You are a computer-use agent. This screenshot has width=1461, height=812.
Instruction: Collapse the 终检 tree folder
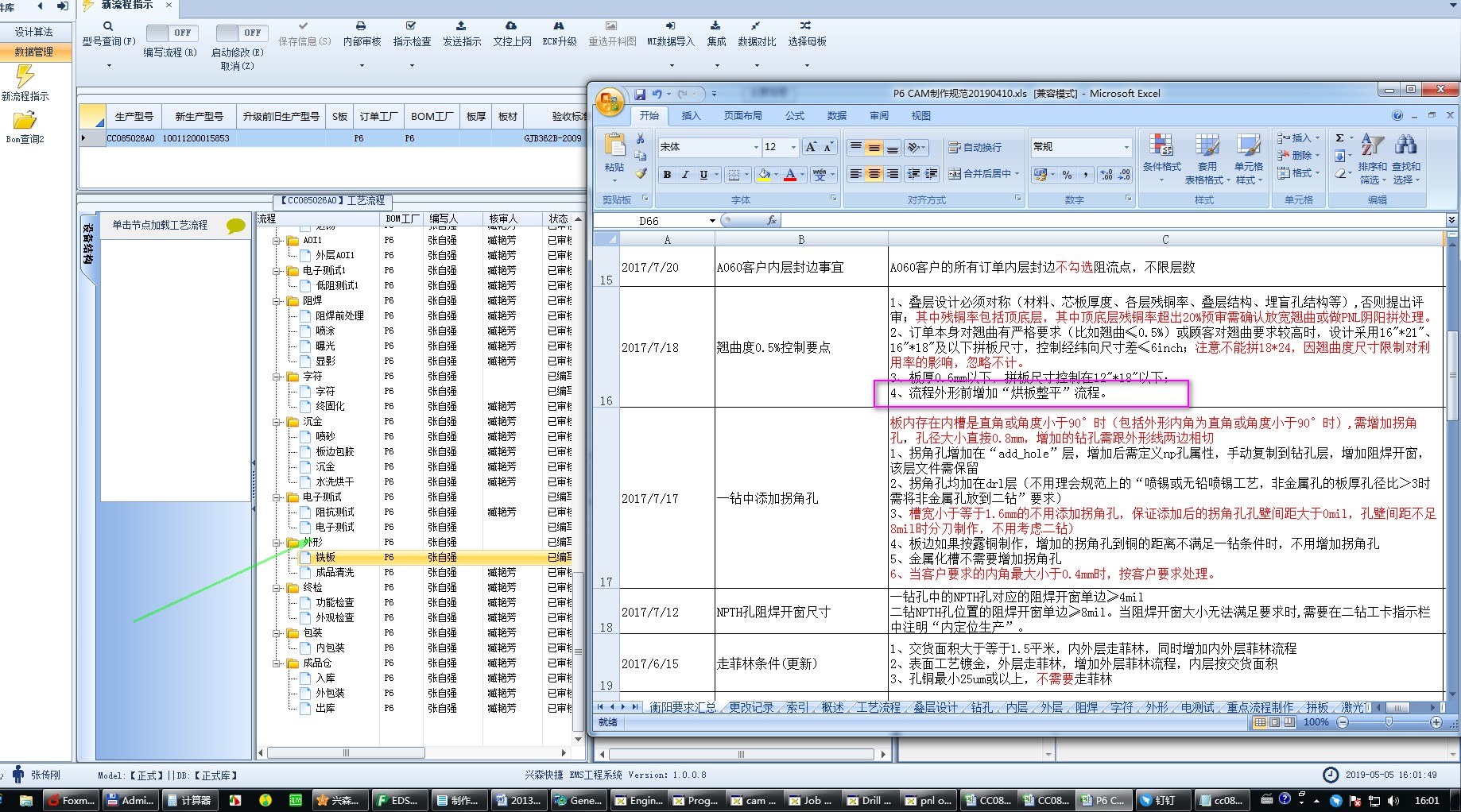click(277, 588)
